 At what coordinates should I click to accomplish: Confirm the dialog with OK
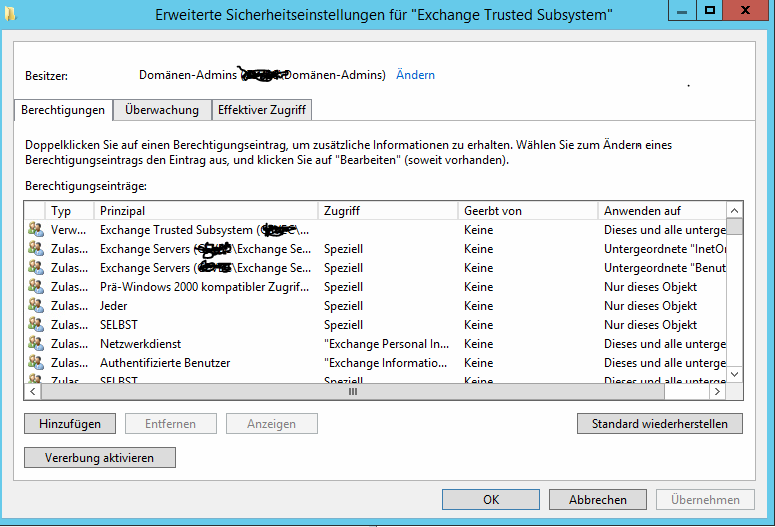(x=491, y=499)
